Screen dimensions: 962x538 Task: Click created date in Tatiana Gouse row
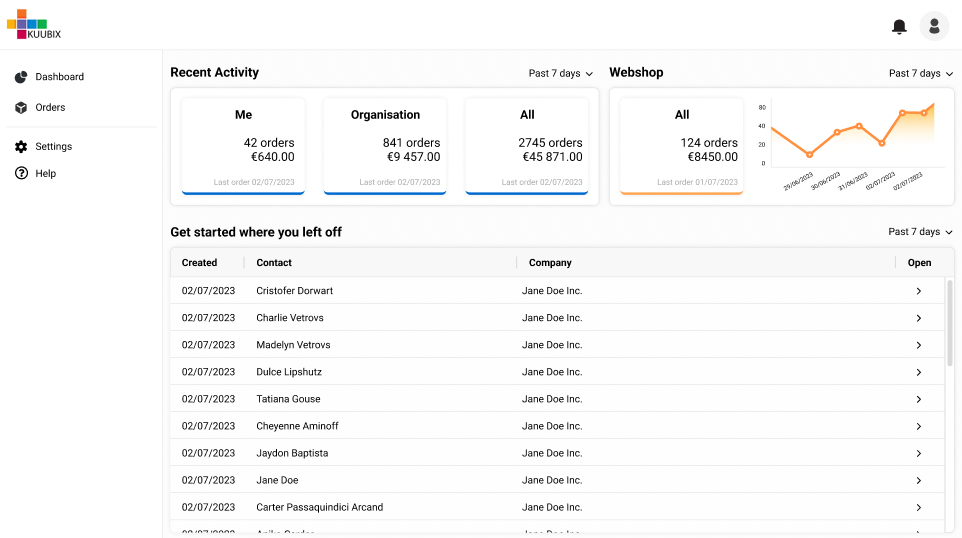pyautogui.click(x=208, y=399)
